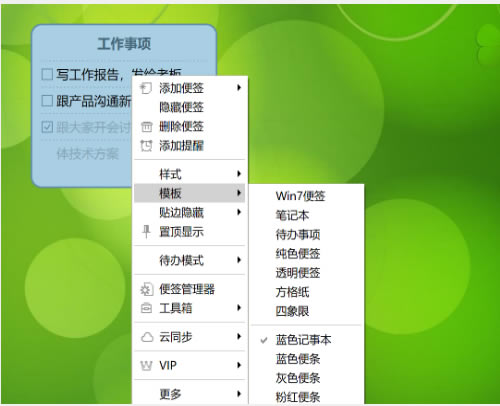This screenshot has width=500, height=406.
Task: Expand the 更多 submenu arrow
Action: 239,394
